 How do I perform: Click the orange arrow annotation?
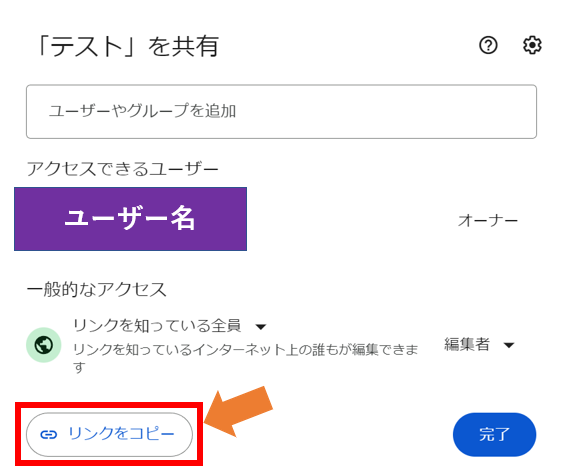point(239,411)
